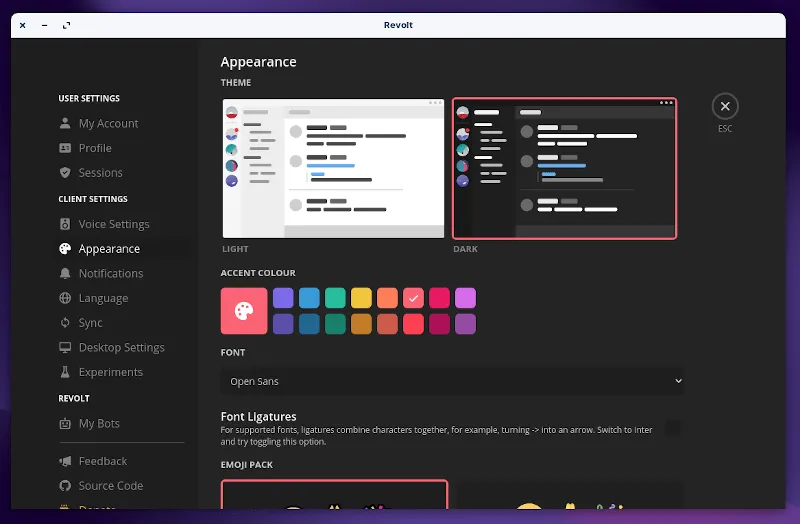Close settings with the ESC button
This screenshot has height=524, width=800.
pyautogui.click(x=725, y=107)
